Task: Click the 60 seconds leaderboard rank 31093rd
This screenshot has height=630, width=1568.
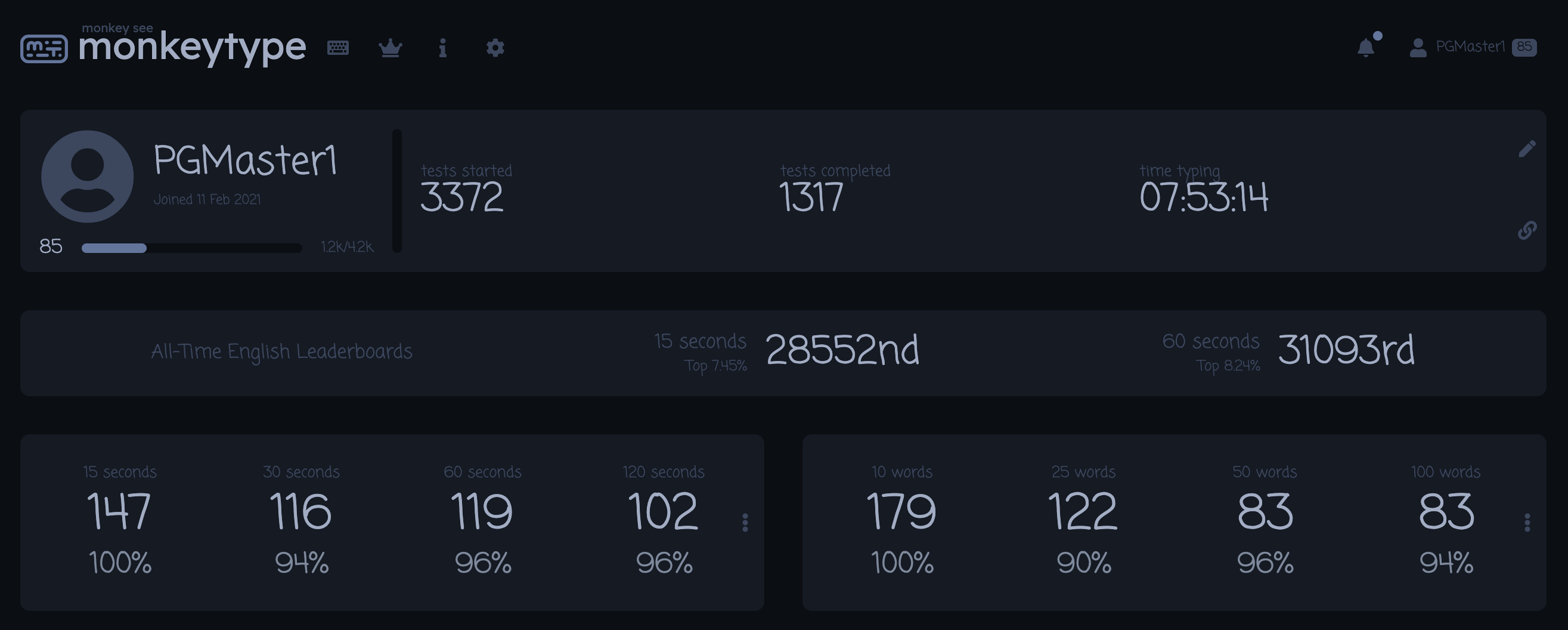Action: [1345, 351]
